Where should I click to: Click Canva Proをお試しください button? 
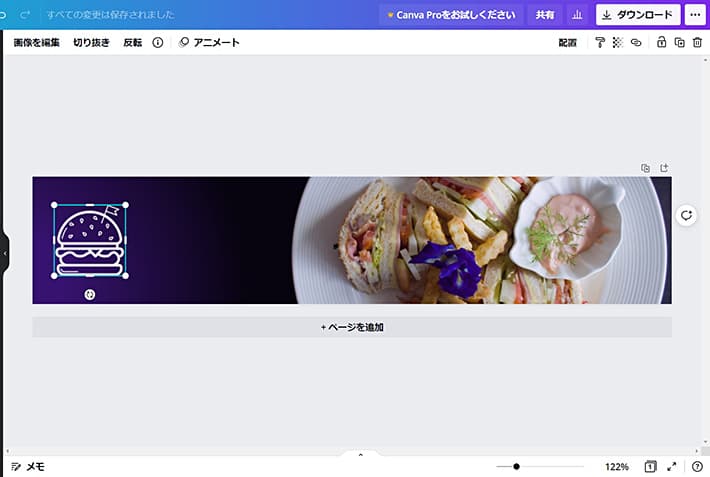pyautogui.click(x=451, y=15)
